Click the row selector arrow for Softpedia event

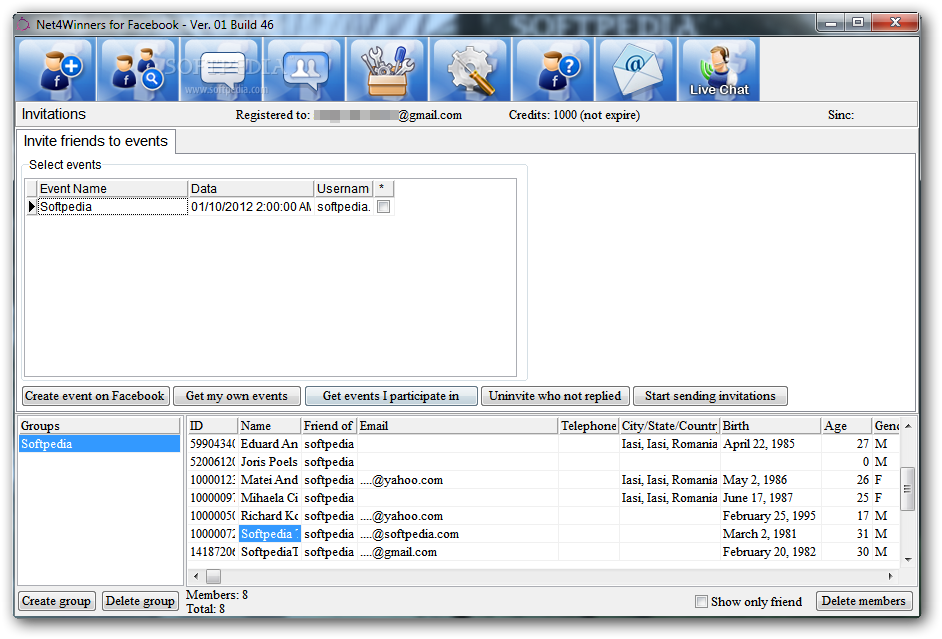[31, 207]
